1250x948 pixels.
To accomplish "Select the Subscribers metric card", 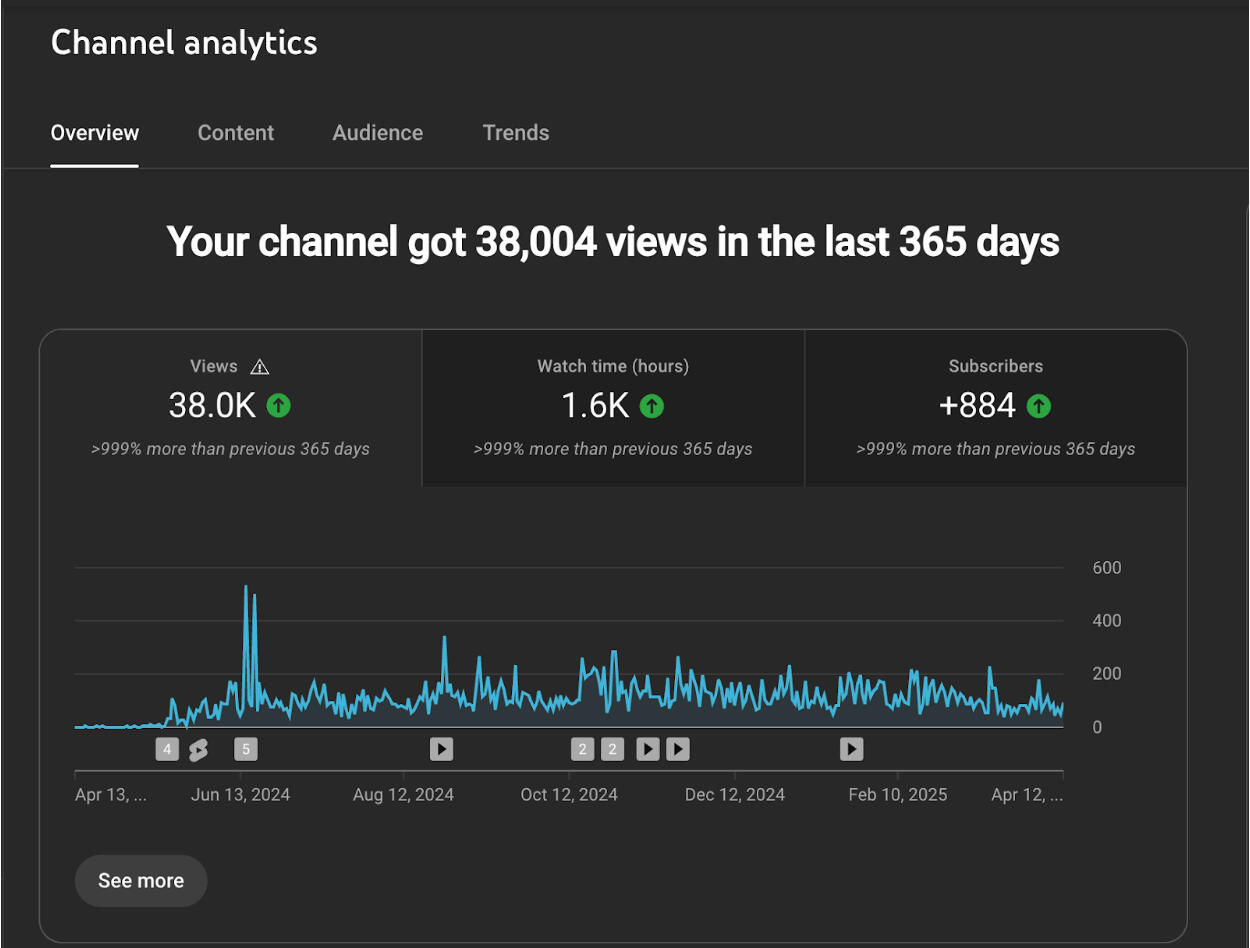I will [995, 408].
